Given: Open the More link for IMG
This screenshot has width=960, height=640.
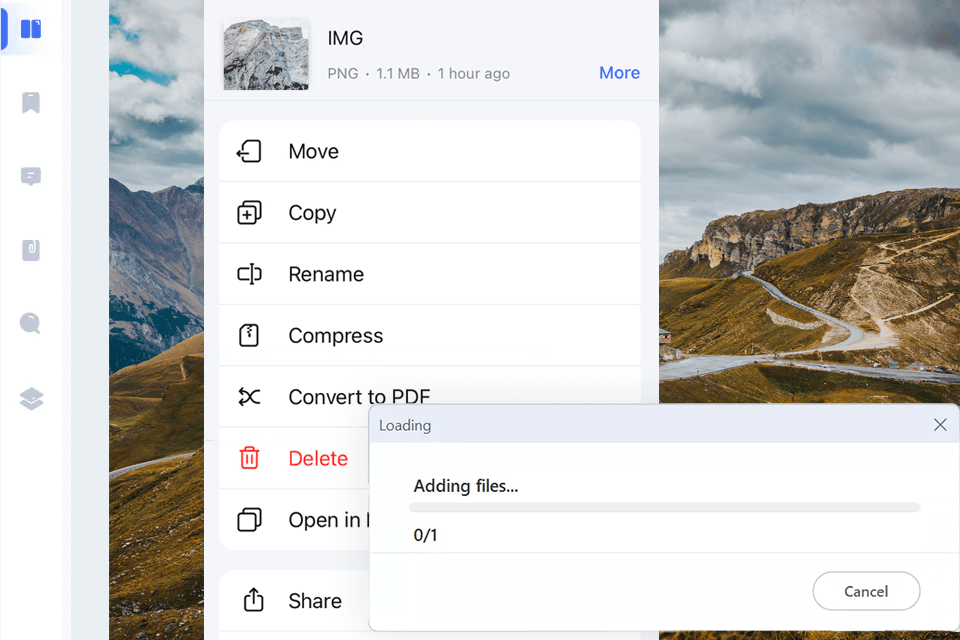Looking at the screenshot, I should pyautogui.click(x=619, y=73).
